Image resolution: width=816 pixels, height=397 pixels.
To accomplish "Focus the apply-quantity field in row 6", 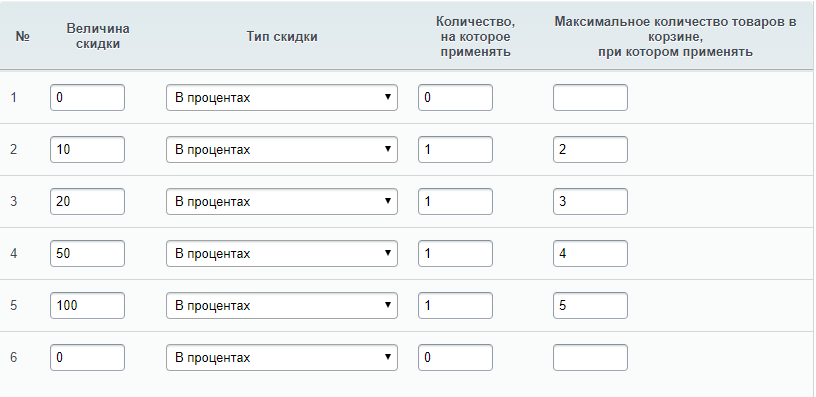I will pos(455,358).
